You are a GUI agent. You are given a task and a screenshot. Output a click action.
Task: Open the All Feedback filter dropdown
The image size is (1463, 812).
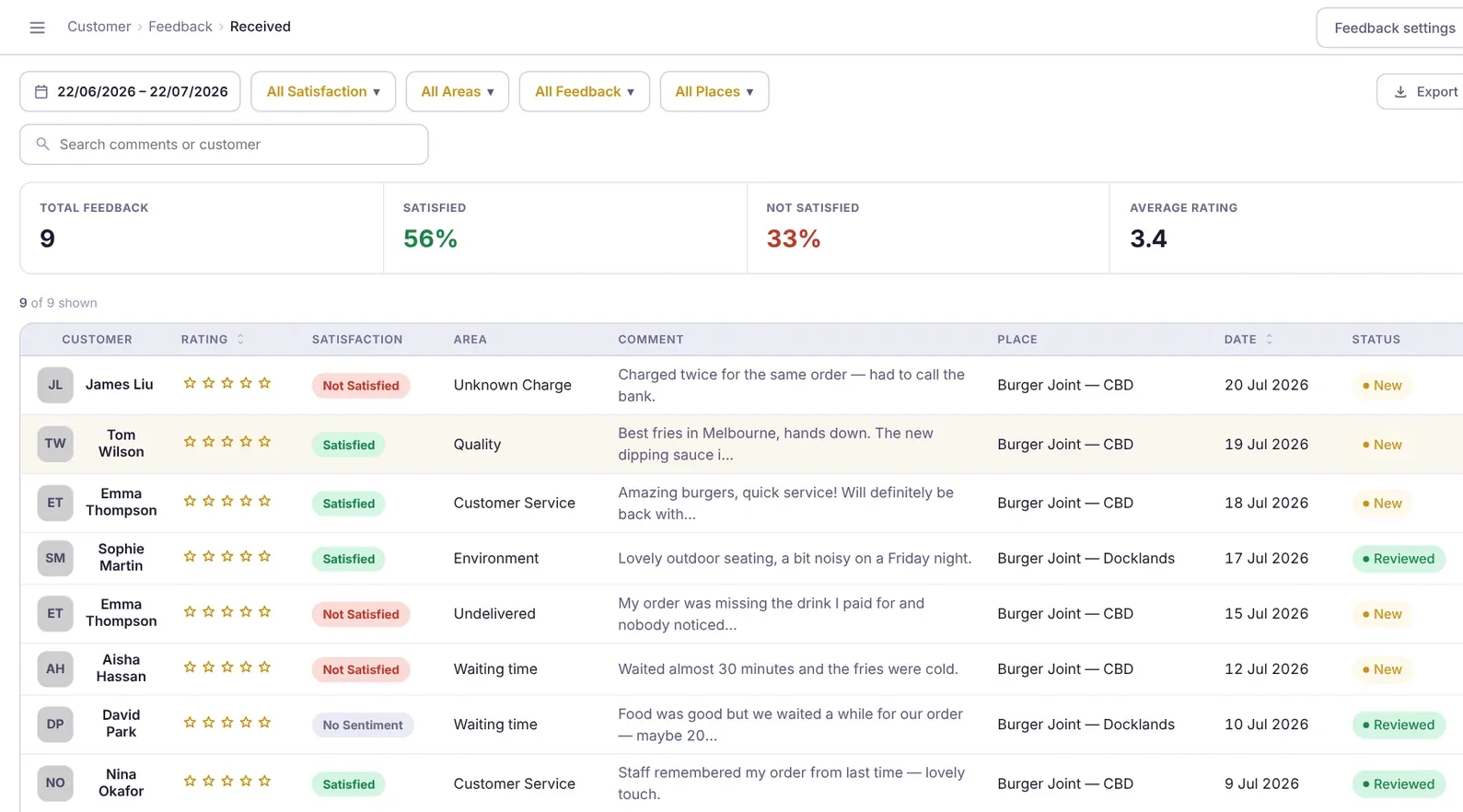[585, 92]
